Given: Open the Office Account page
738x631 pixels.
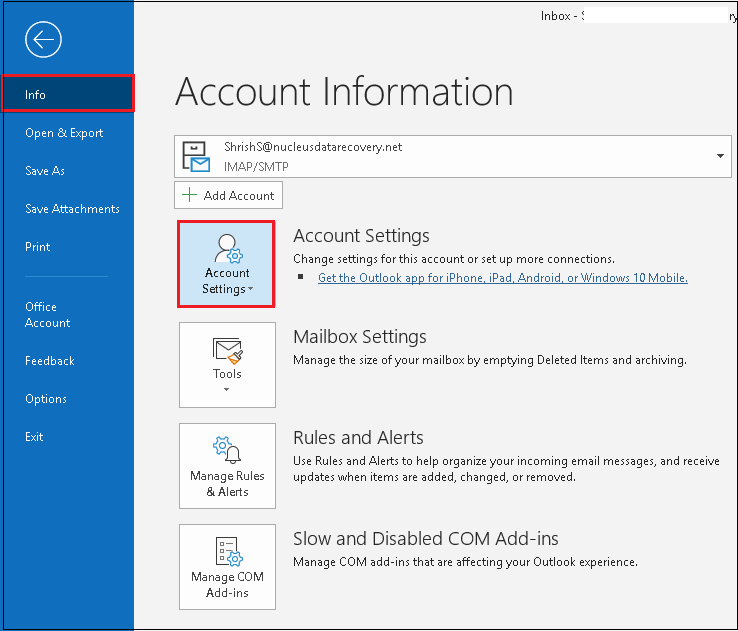Looking at the screenshot, I should 48,315.
